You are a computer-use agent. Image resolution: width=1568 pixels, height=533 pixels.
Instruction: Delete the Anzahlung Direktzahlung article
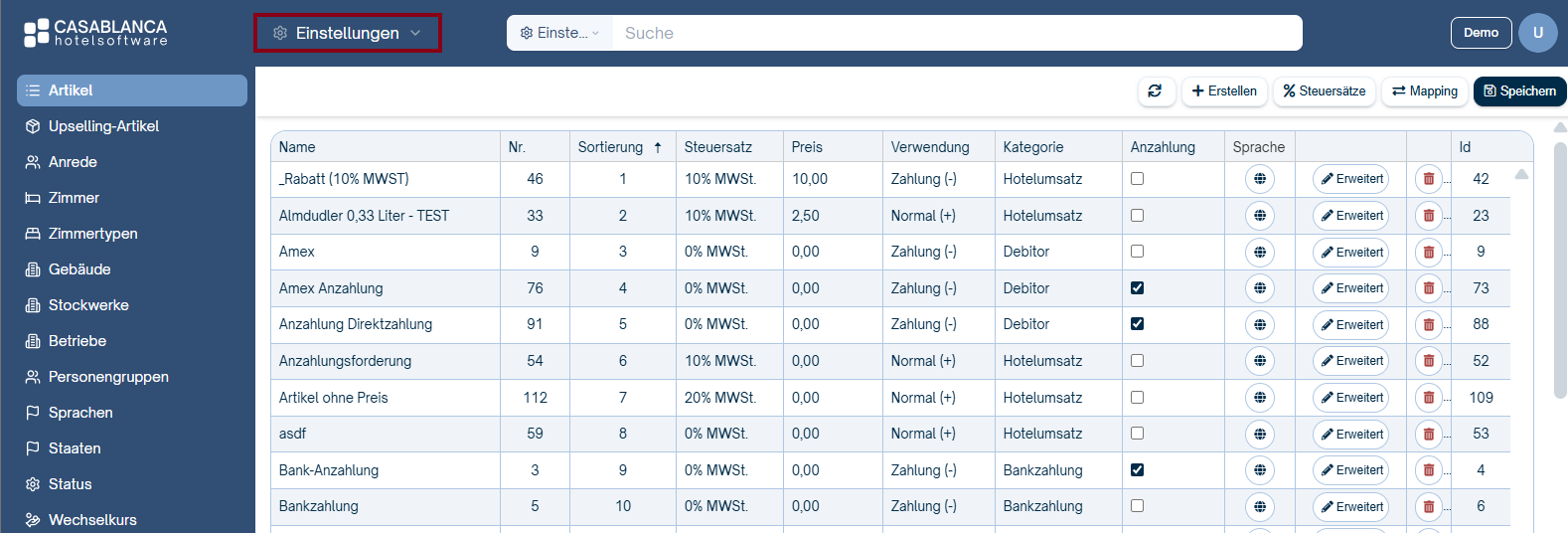(x=1429, y=324)
